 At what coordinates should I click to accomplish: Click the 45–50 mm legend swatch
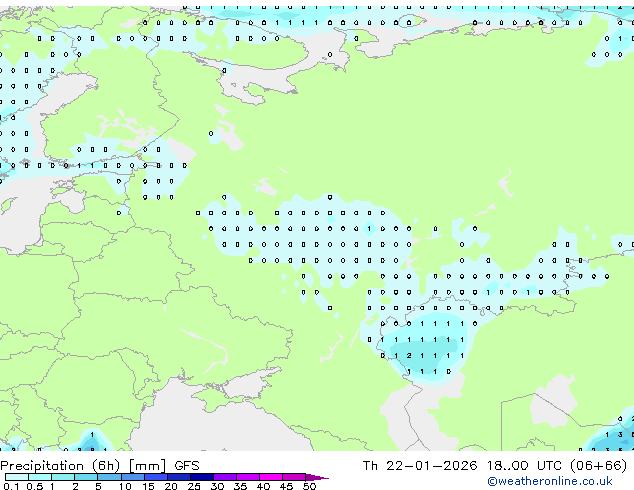(294, 477)
